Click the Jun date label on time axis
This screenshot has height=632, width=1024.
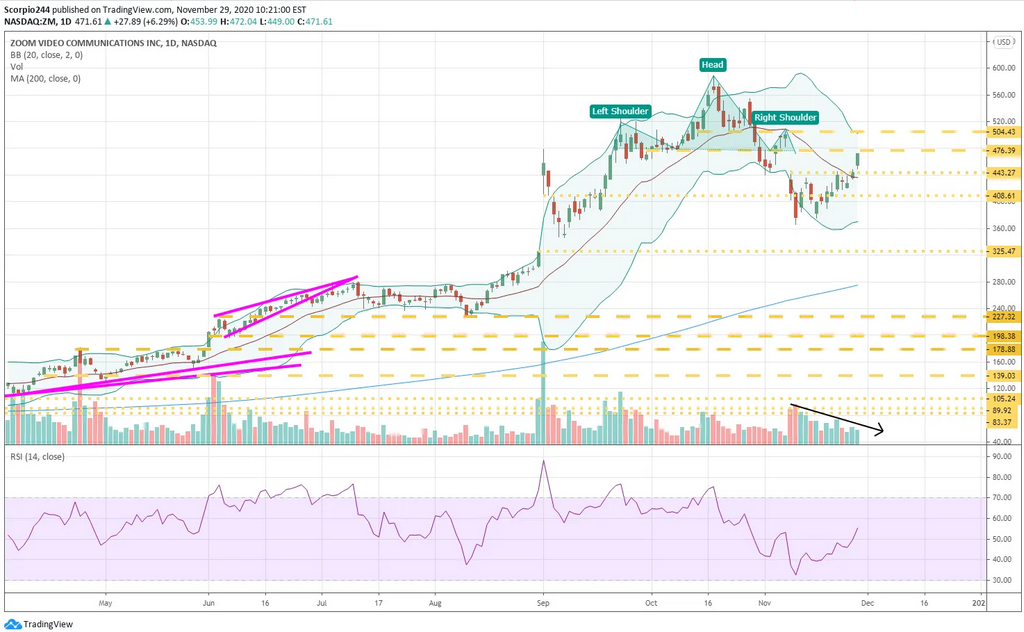point(208,603)
